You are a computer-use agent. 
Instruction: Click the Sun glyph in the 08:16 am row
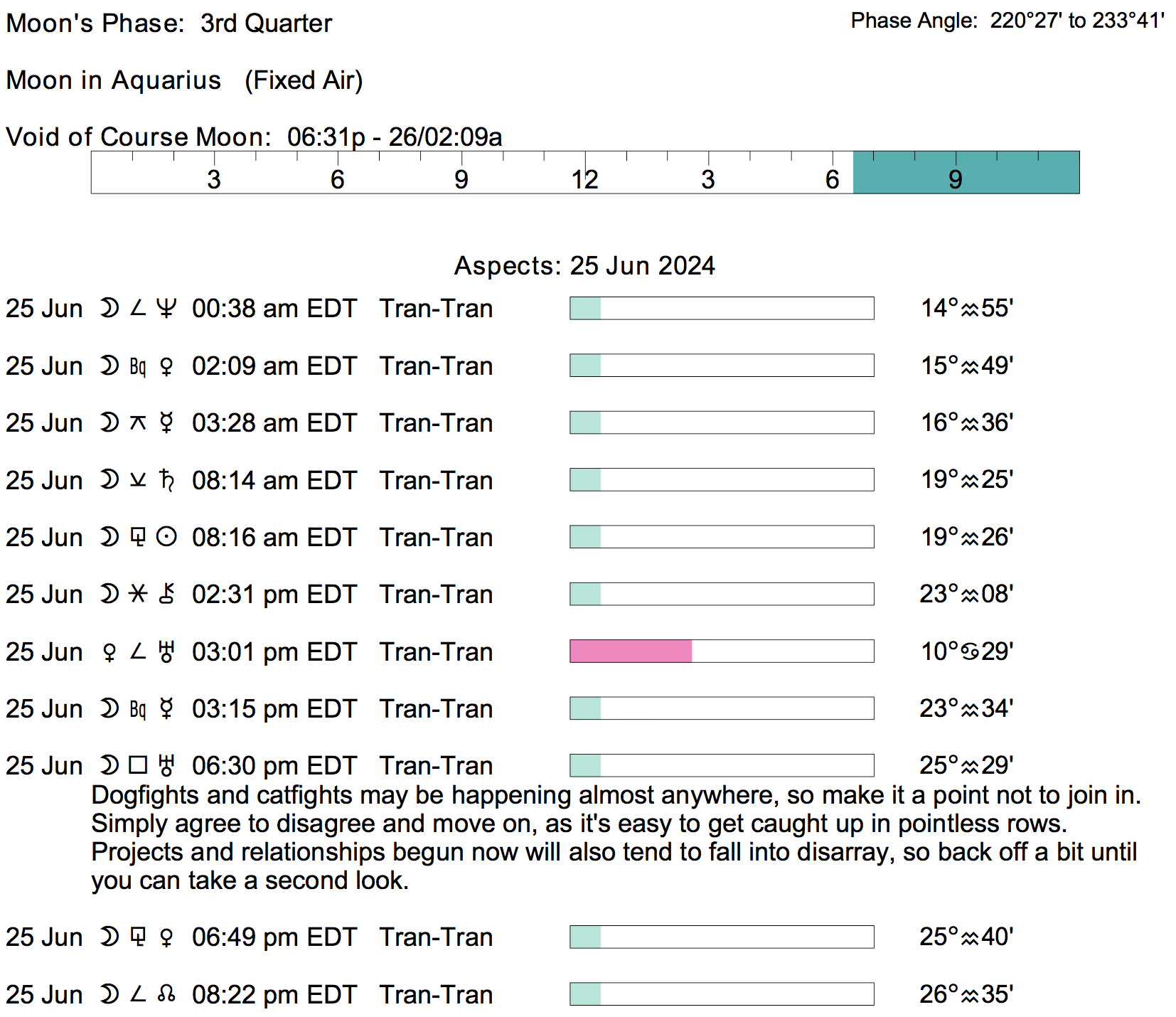[x=166, y=537]
